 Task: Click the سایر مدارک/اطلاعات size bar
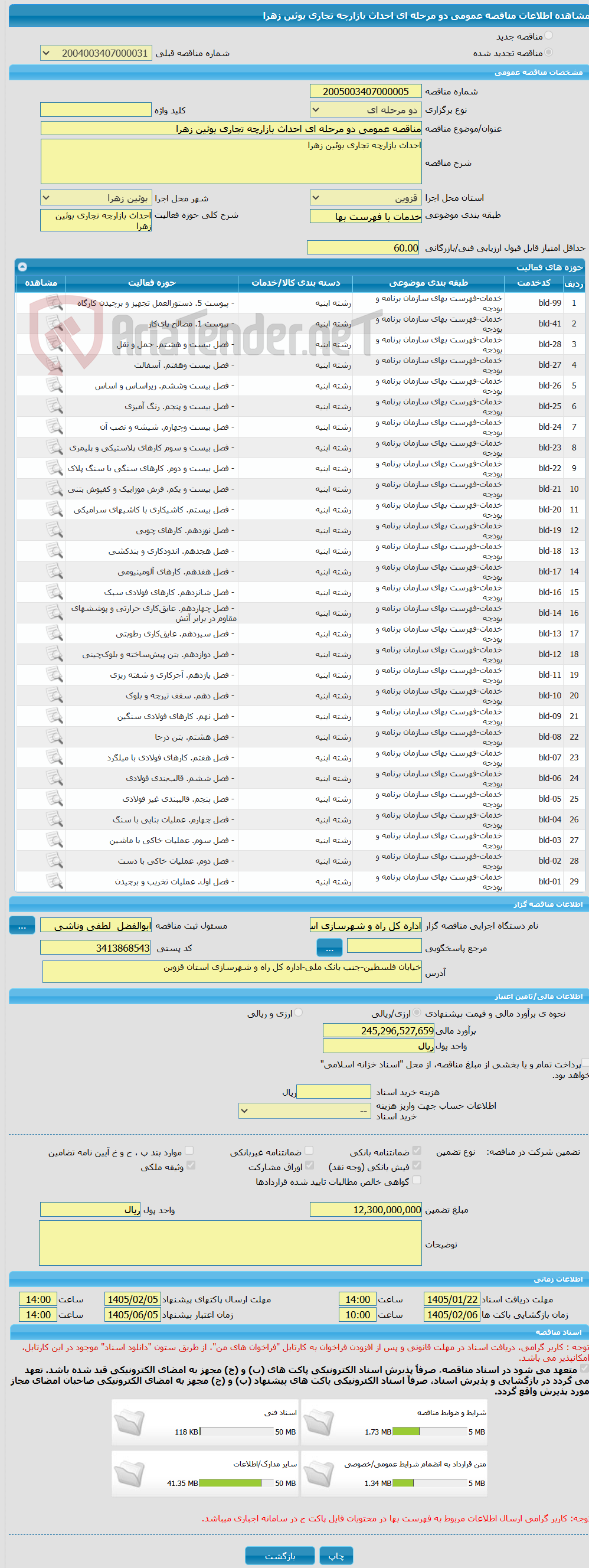click(x=237, y=1482)
